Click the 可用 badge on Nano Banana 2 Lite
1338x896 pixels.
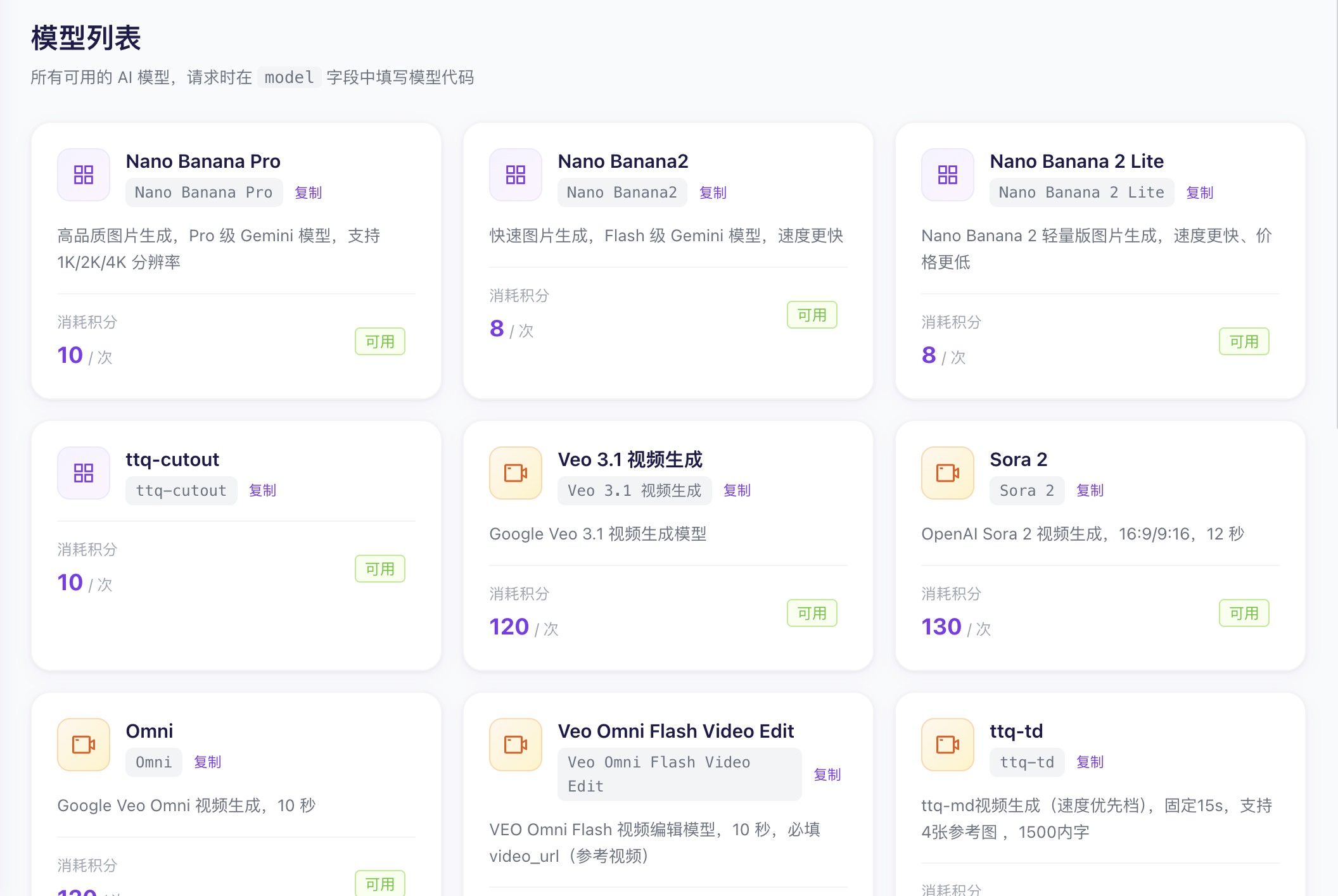(1244, 342)
